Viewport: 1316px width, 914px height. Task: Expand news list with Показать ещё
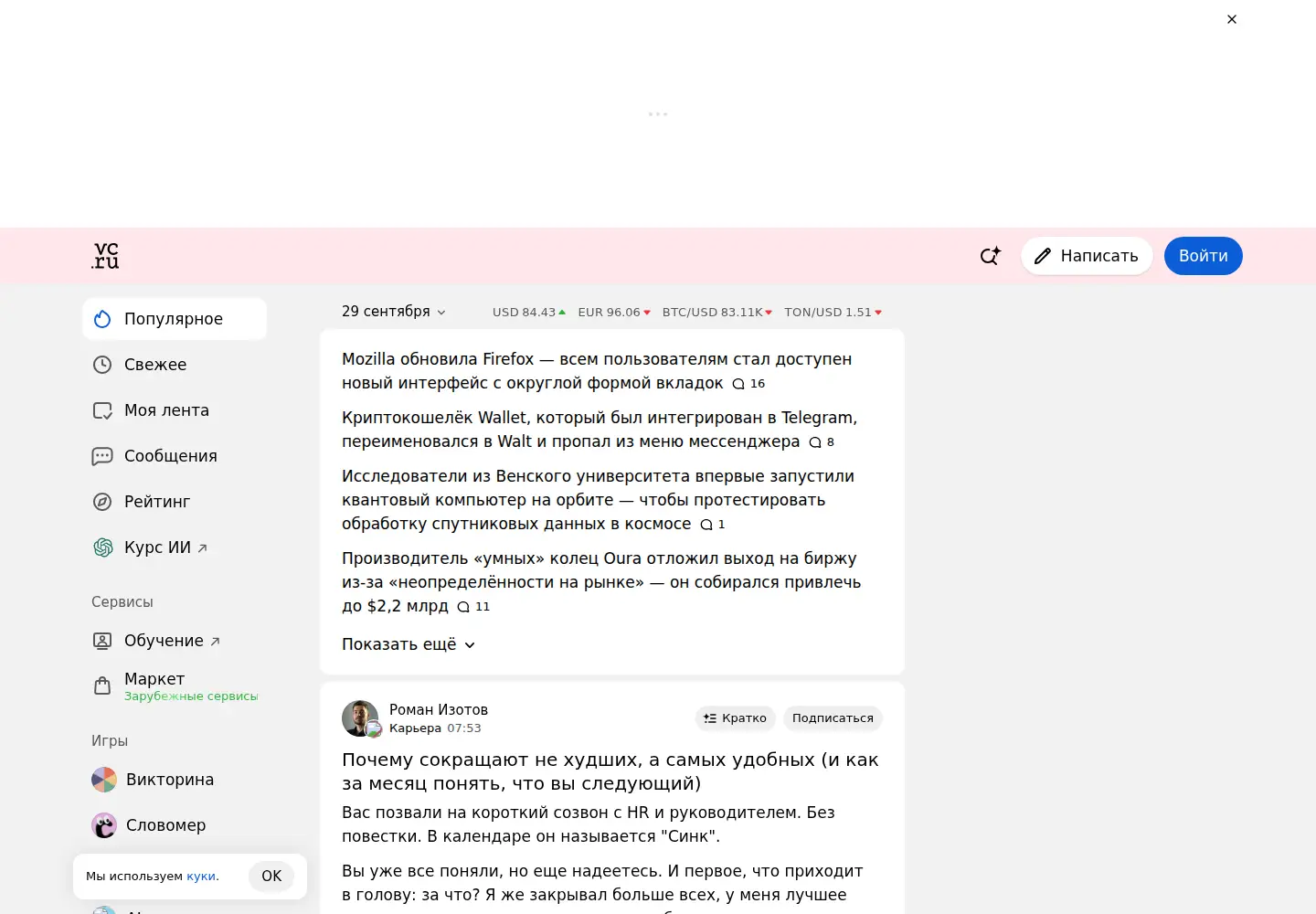click(x=409, y=644)
